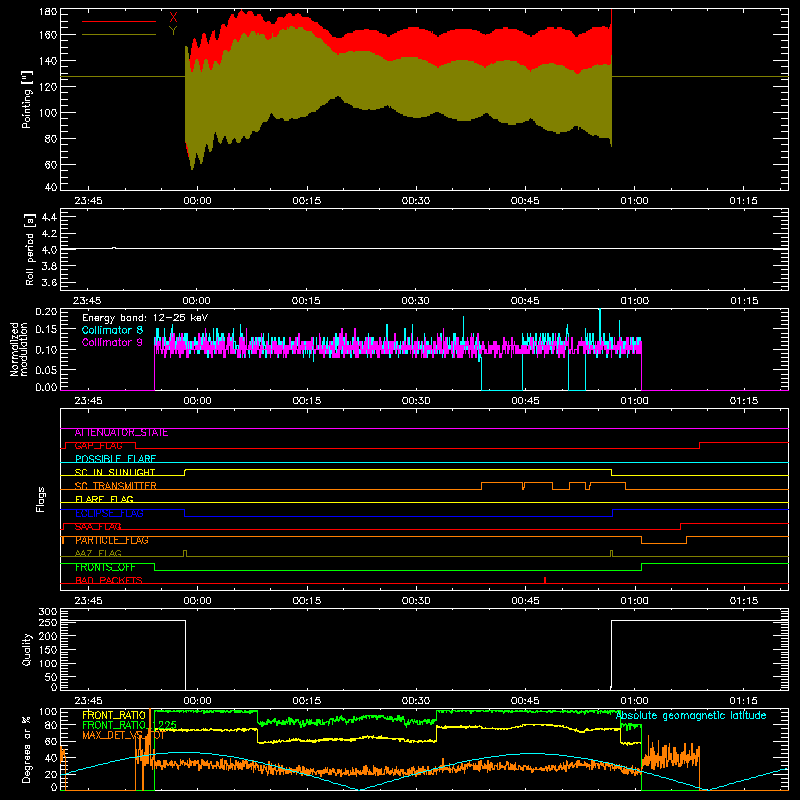
Task: Click 00:30 time label under Roll period plot
Action: pyautogui.click(x=415, y=301)
